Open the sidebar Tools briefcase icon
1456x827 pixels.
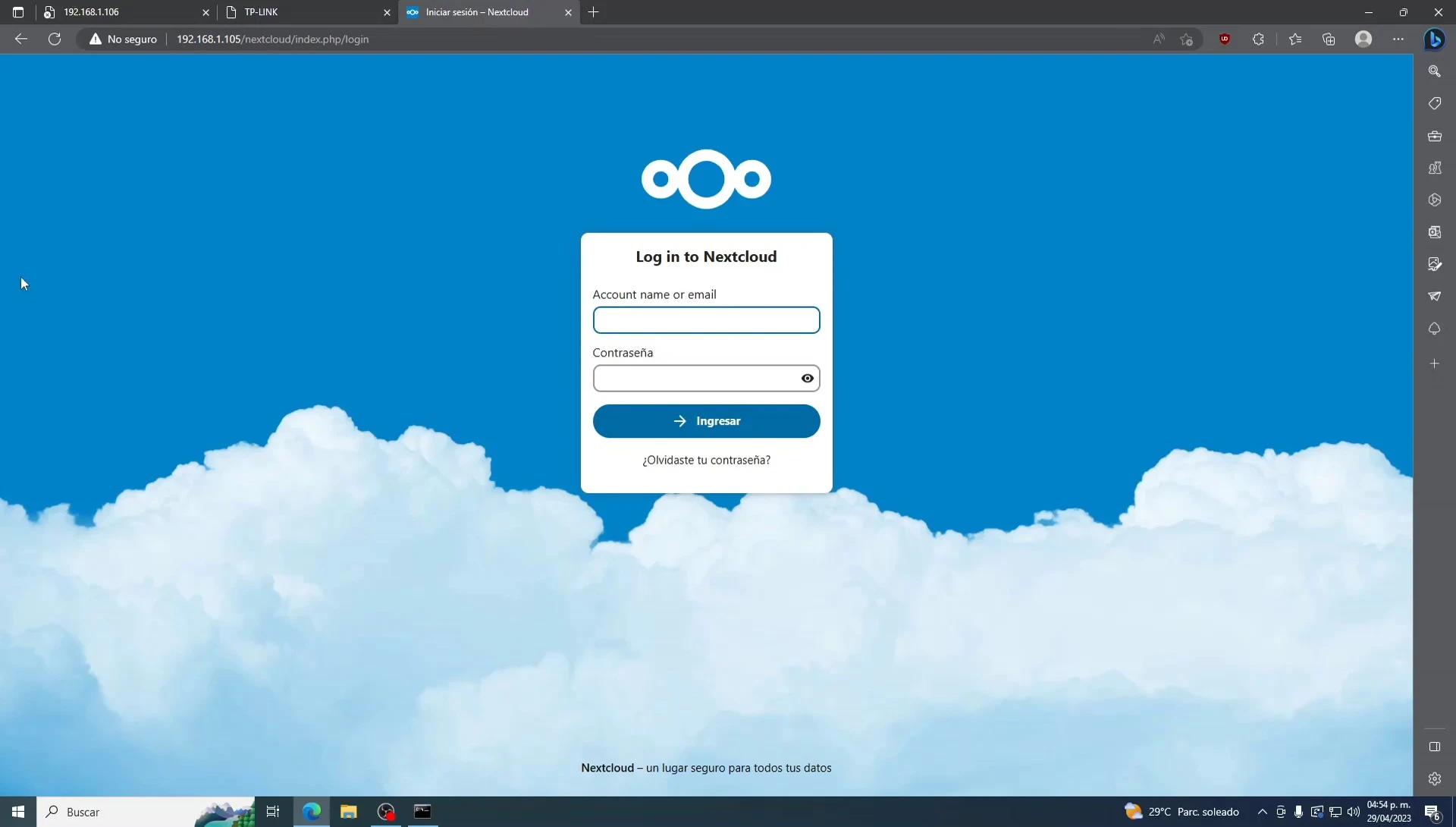point(1435,136)
